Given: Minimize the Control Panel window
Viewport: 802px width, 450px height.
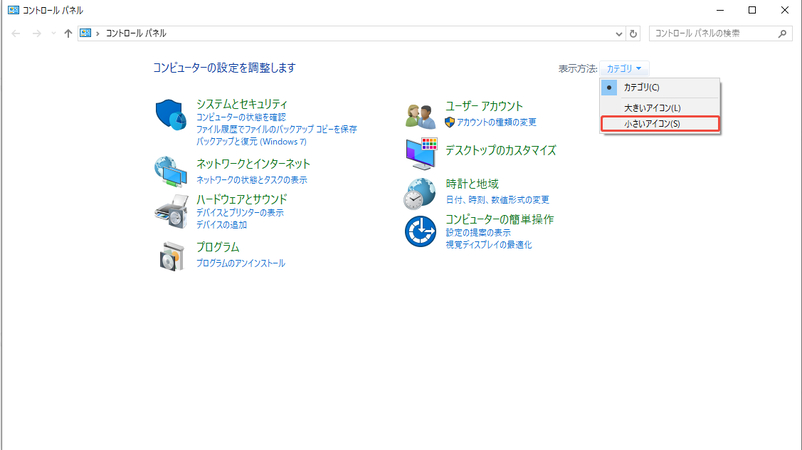Looking at the screenshot, I should [x=720, y=10].
